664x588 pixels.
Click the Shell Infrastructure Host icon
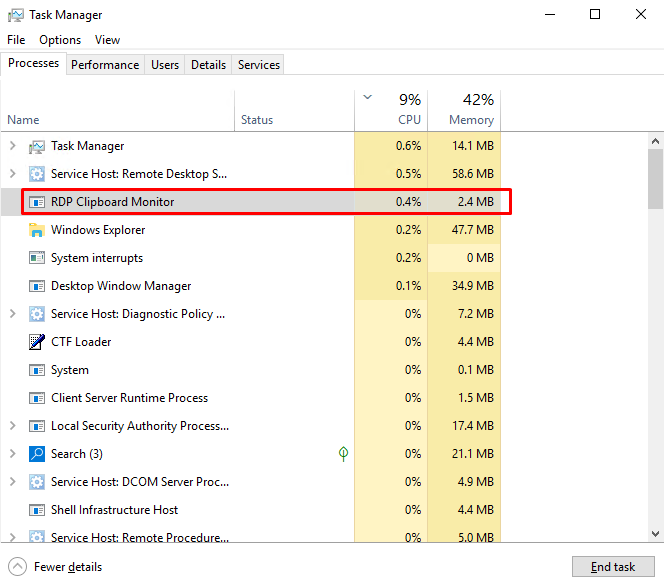click(x=37, y=510)
